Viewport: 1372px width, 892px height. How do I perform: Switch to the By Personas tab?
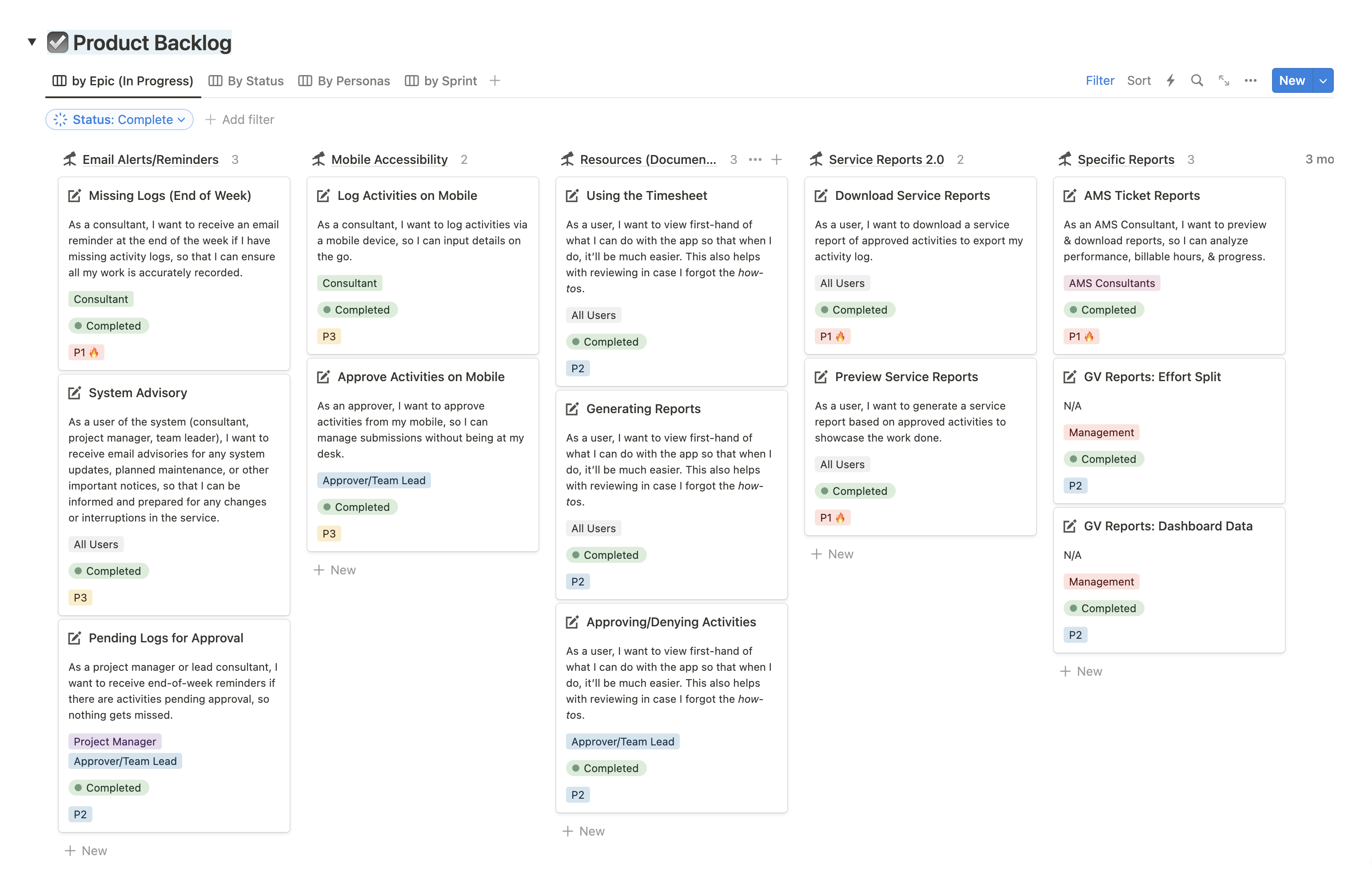(x=344, y=81)
